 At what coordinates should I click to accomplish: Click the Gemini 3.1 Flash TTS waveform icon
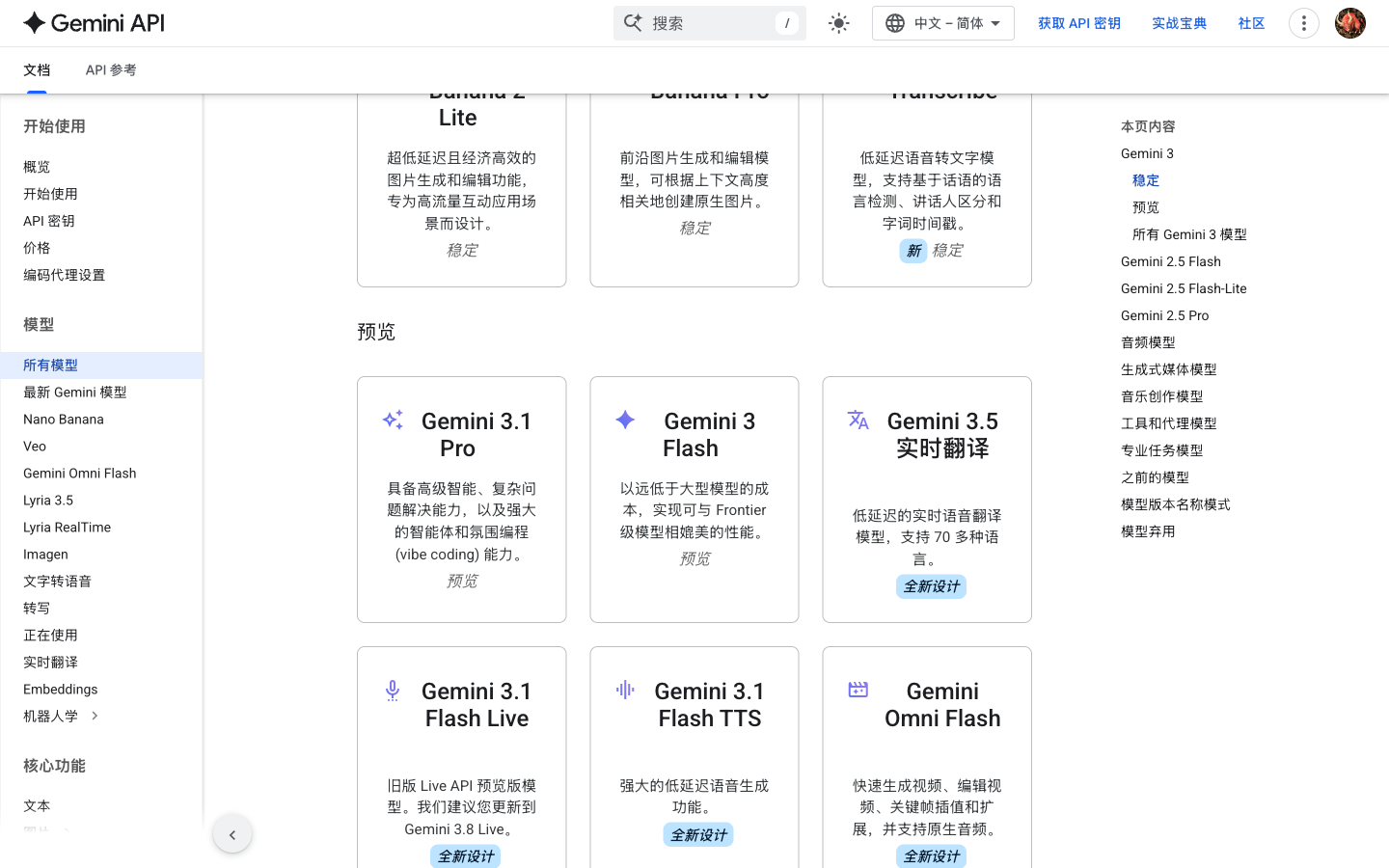coord(625,690)
